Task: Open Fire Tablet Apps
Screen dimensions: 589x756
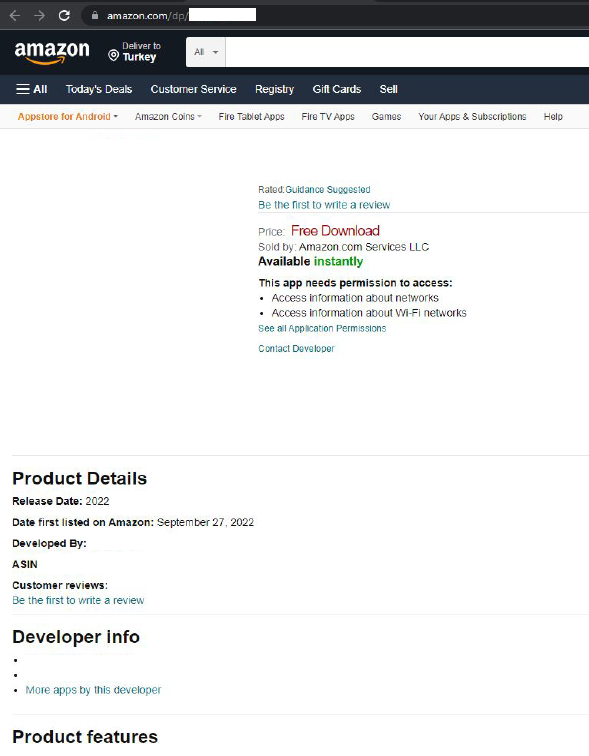Action: click(252, 117)
